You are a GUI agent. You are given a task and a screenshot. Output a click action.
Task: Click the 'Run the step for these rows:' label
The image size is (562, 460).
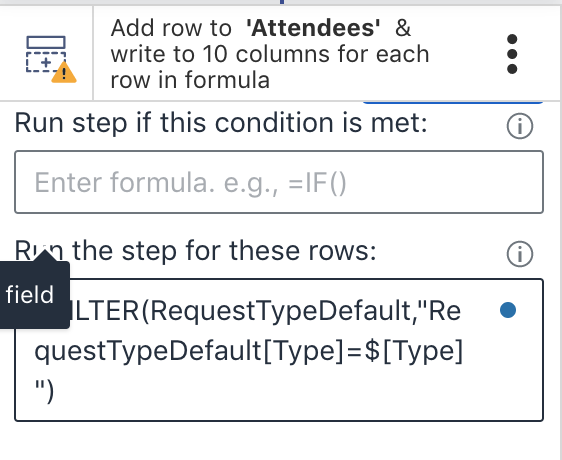click(x=196, y=250)
